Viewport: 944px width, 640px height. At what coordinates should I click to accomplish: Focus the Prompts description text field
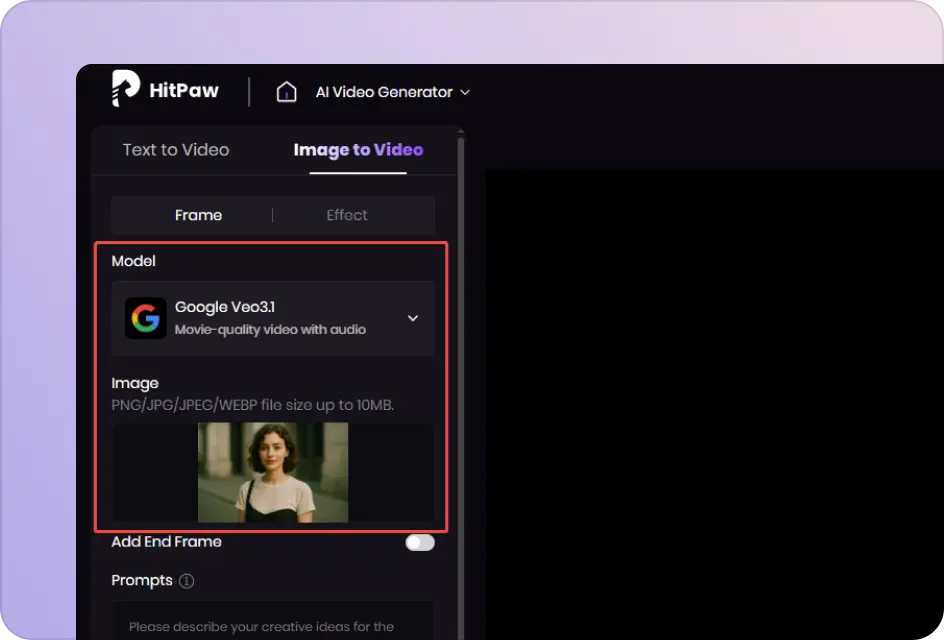point(272,622)
